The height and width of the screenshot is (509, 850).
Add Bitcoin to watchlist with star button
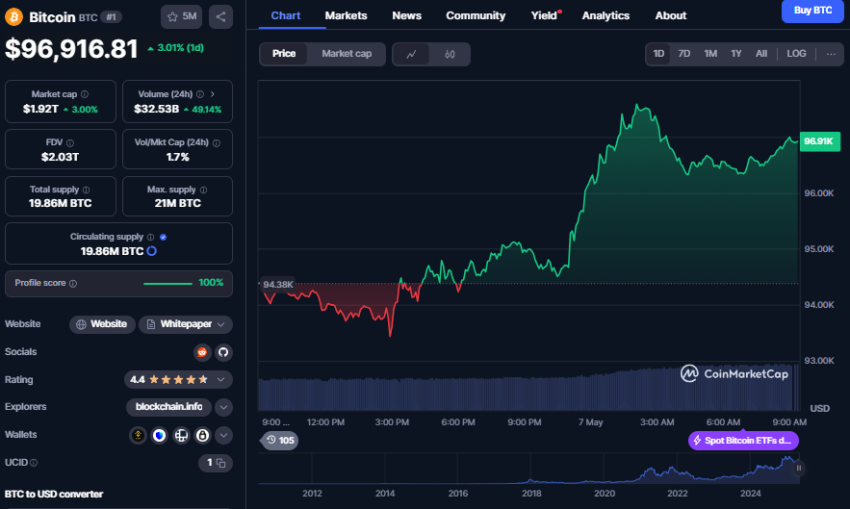tap(182, 16)
